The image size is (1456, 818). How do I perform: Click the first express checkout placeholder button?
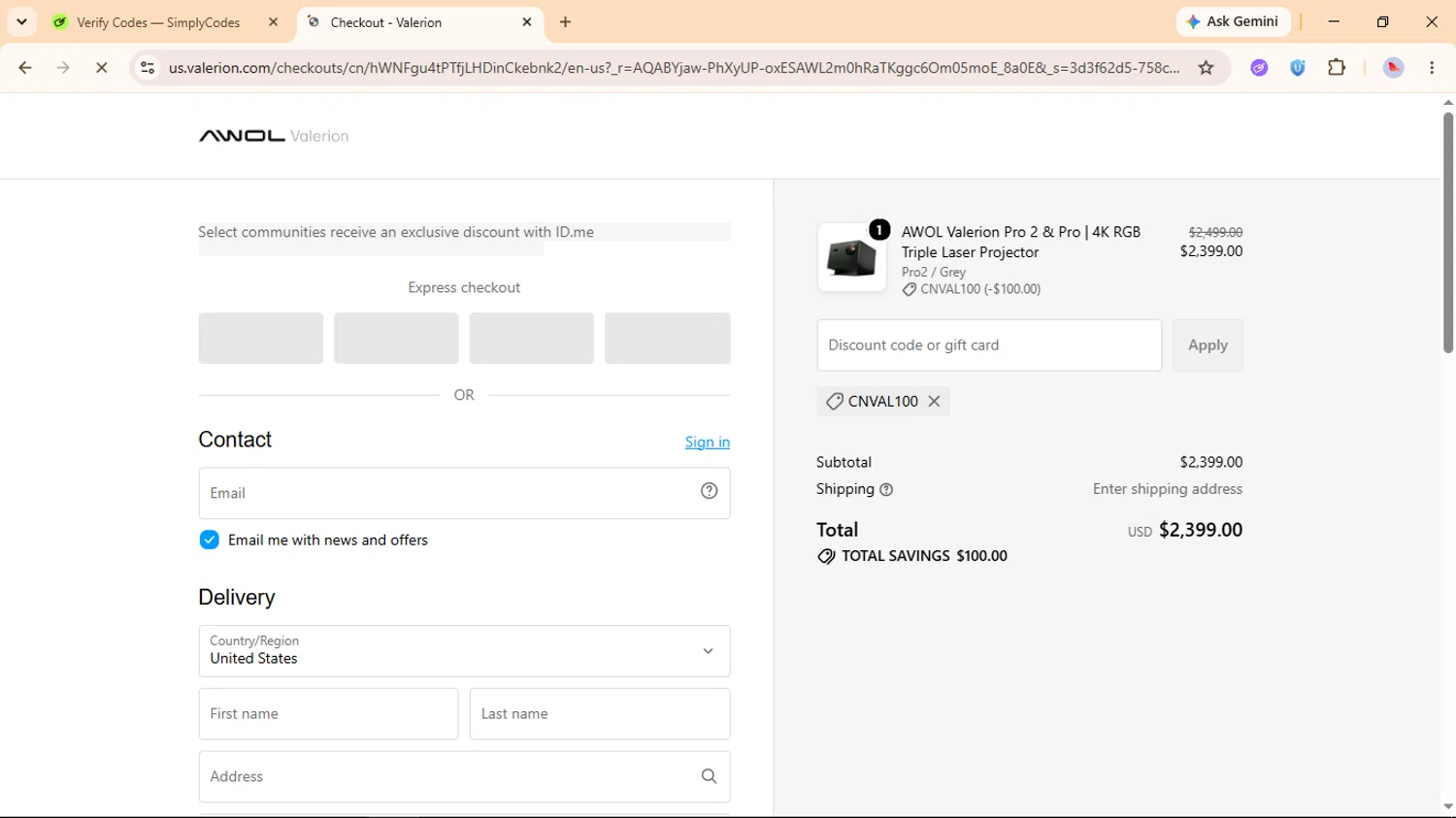261,339
